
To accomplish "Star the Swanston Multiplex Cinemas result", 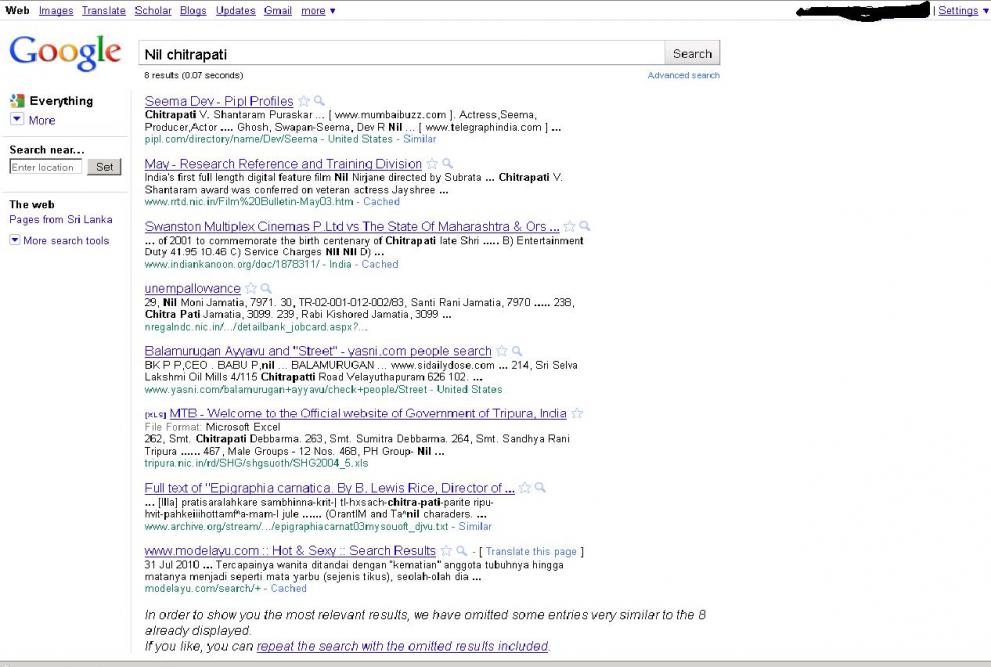I will 569,226.
